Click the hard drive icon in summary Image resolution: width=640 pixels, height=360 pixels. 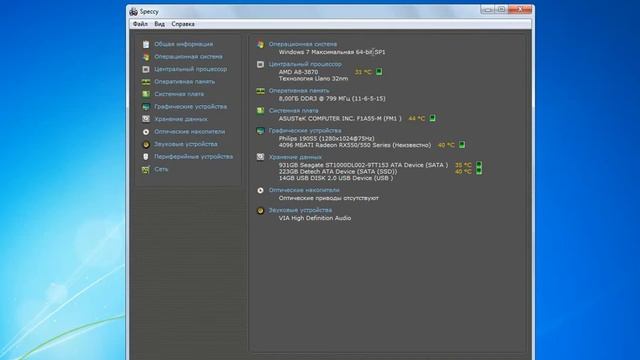(260, 157)
